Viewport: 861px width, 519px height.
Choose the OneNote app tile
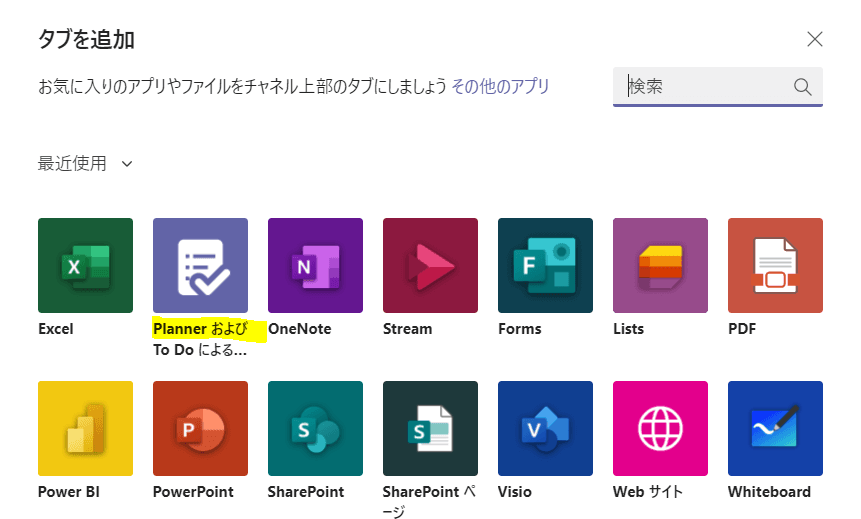pos(315,265)
